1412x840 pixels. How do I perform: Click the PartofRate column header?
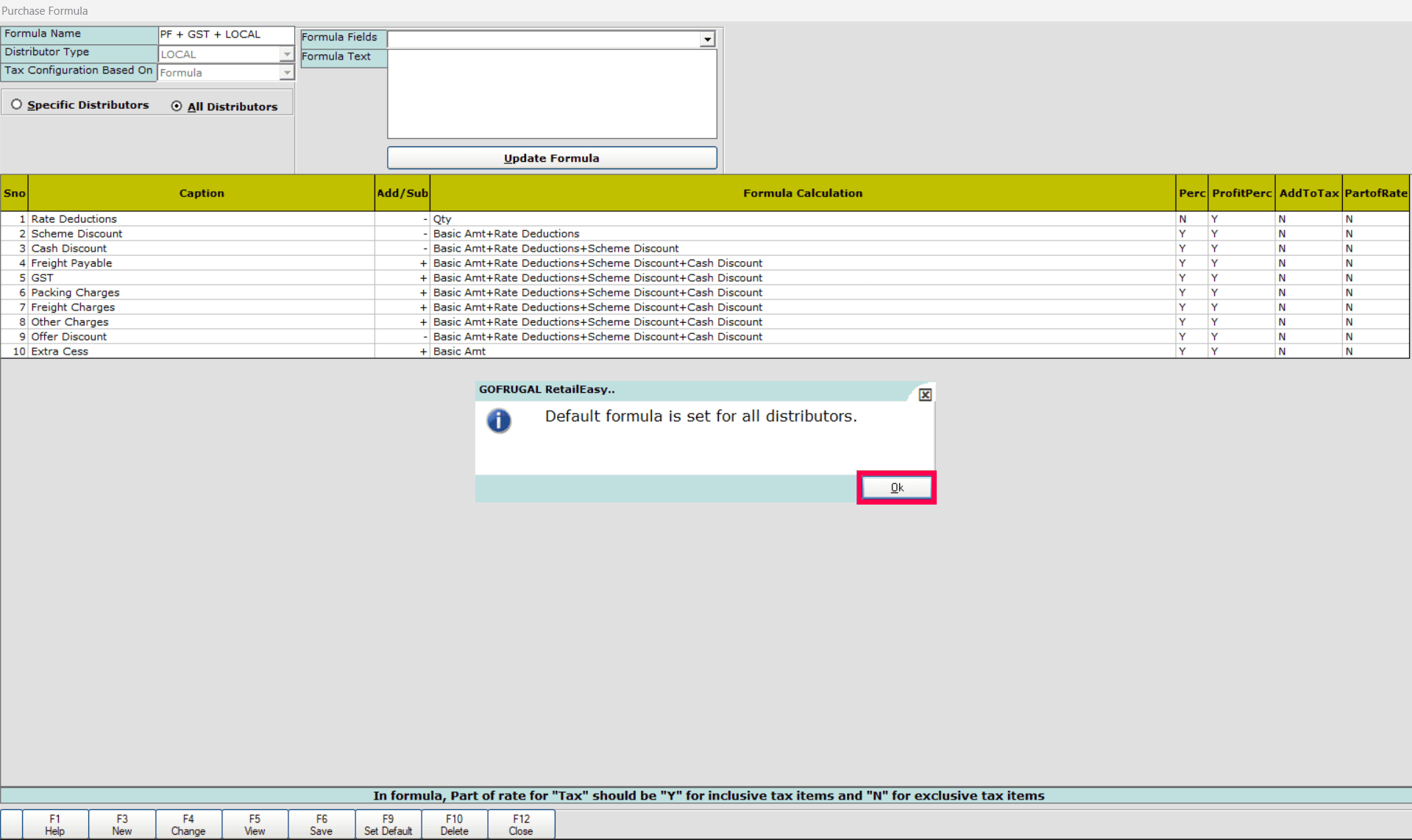(x=1376, y=193)
